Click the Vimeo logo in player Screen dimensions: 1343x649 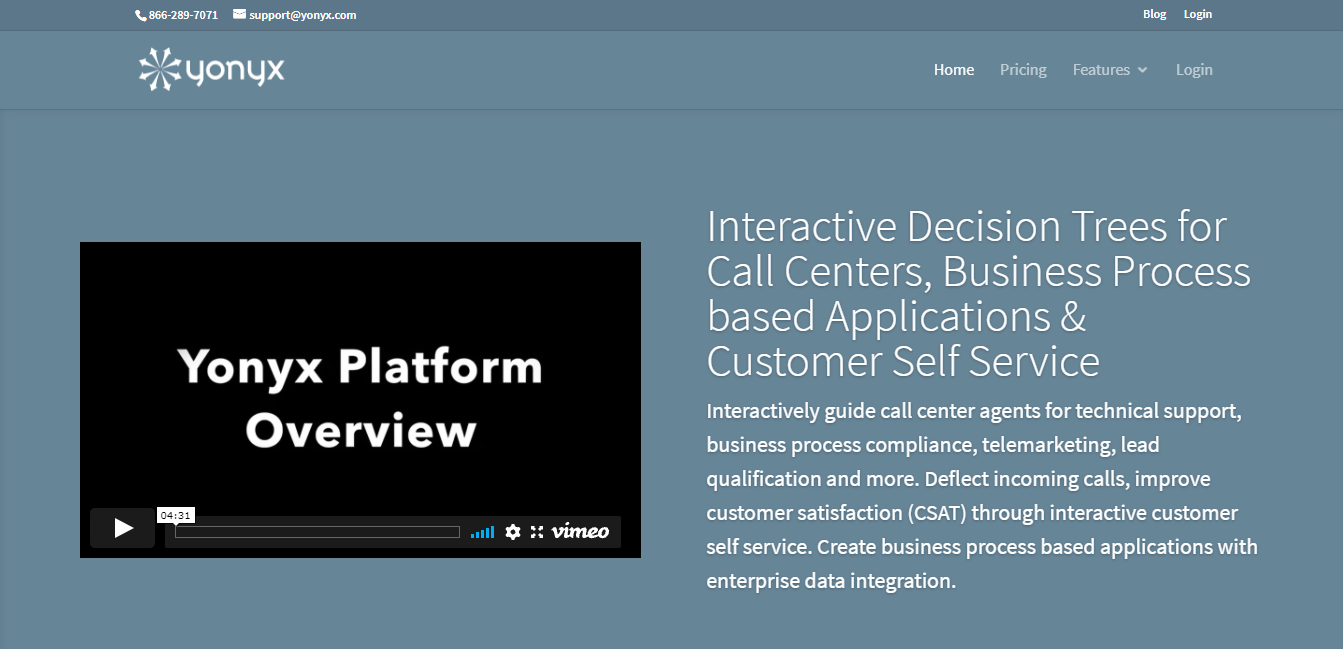pos(580,531)
